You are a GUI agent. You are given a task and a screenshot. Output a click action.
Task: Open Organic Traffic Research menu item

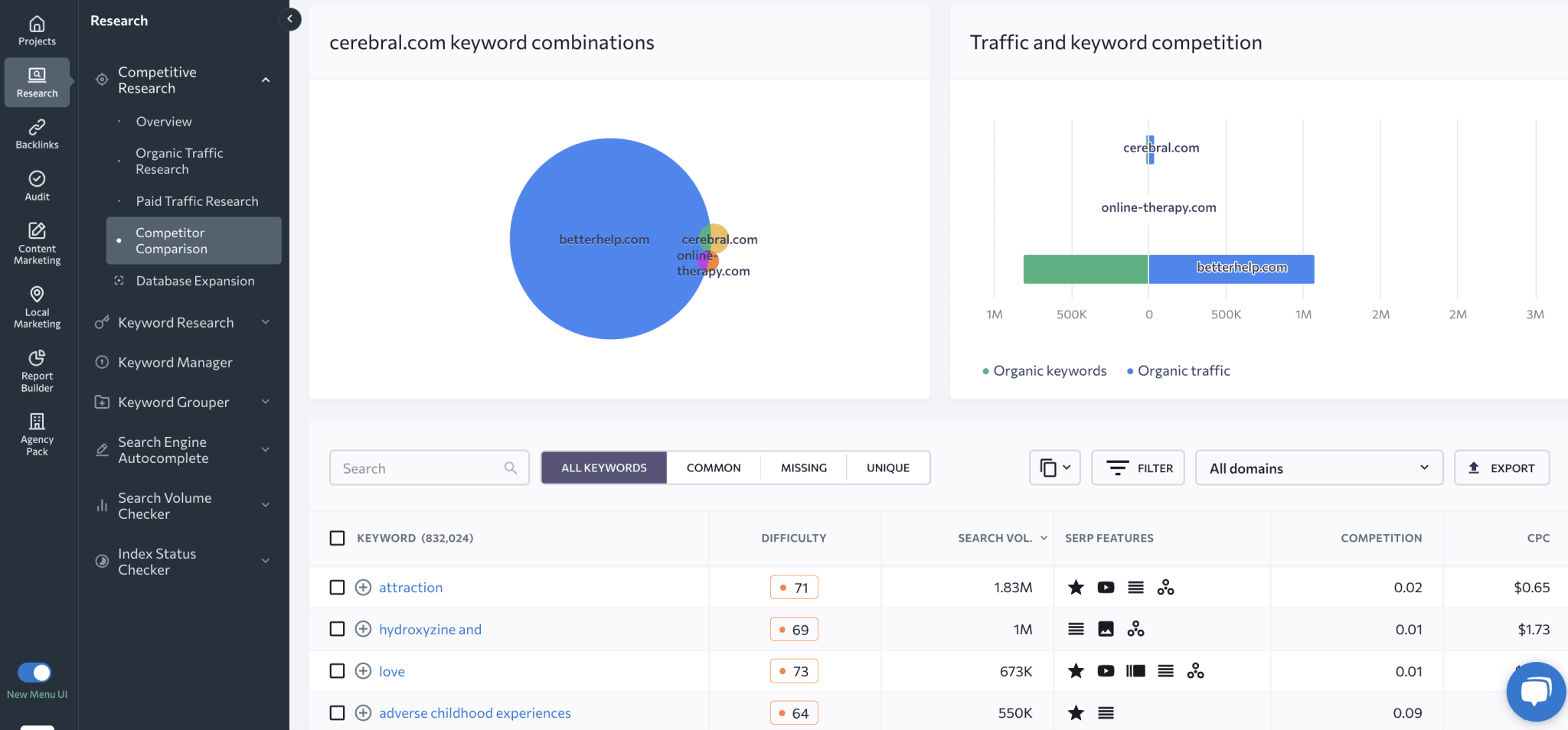[179, 161]
